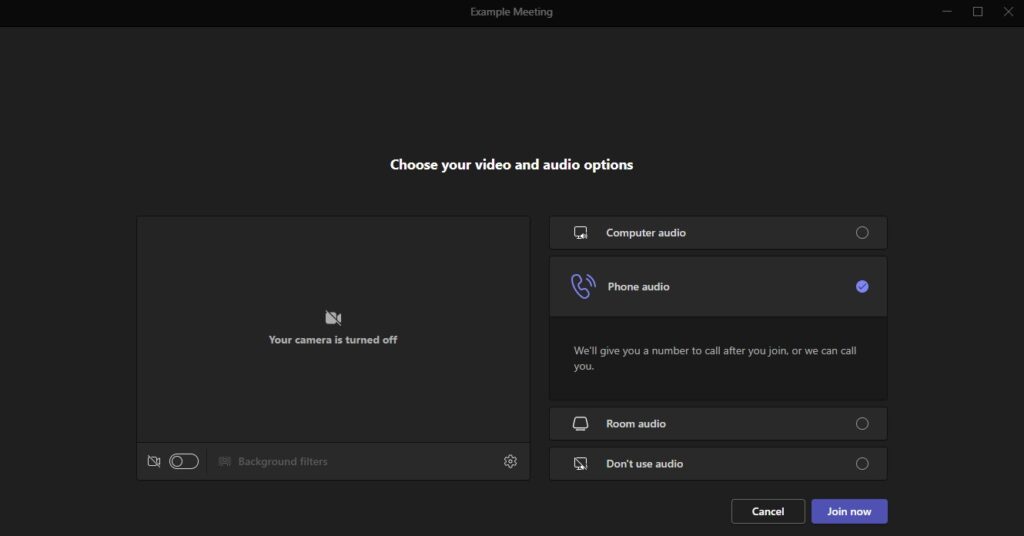Click the Phone audio label
This screenshot has height=536, width=1024.
[x=638, y=287]
